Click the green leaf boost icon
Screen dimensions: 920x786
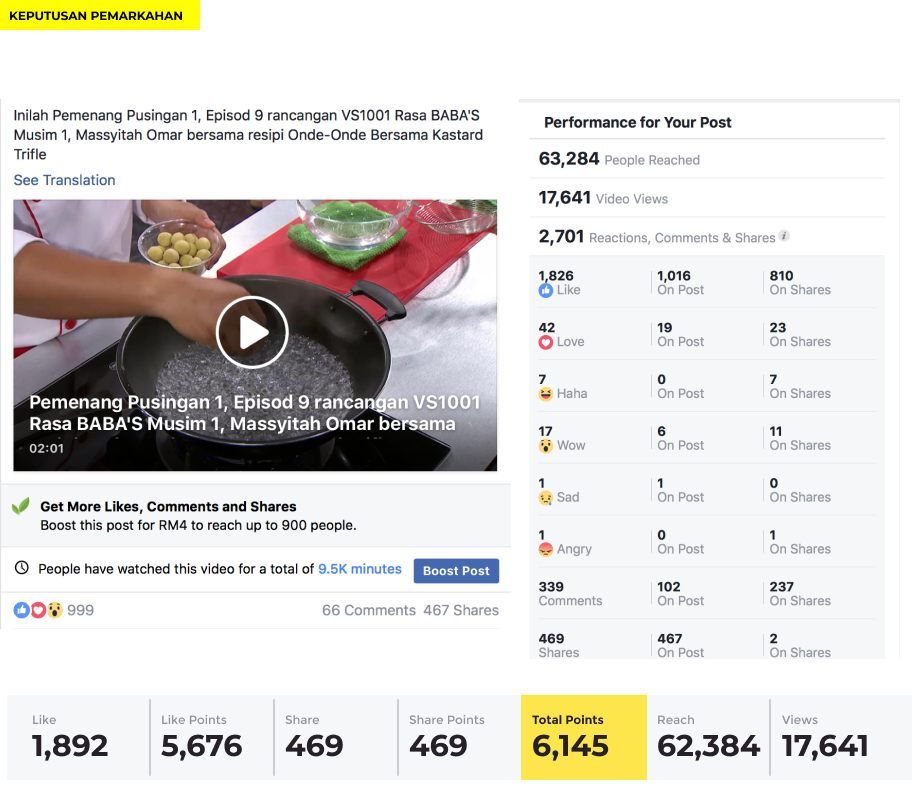coord(21,506)
